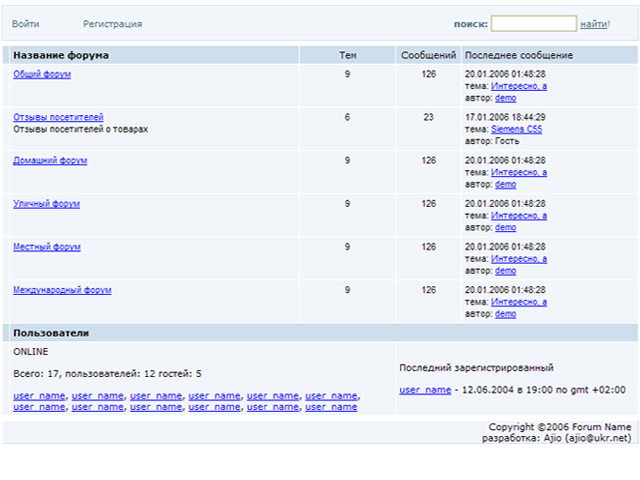Open last topic in Общий форум row

coord(519,87)
